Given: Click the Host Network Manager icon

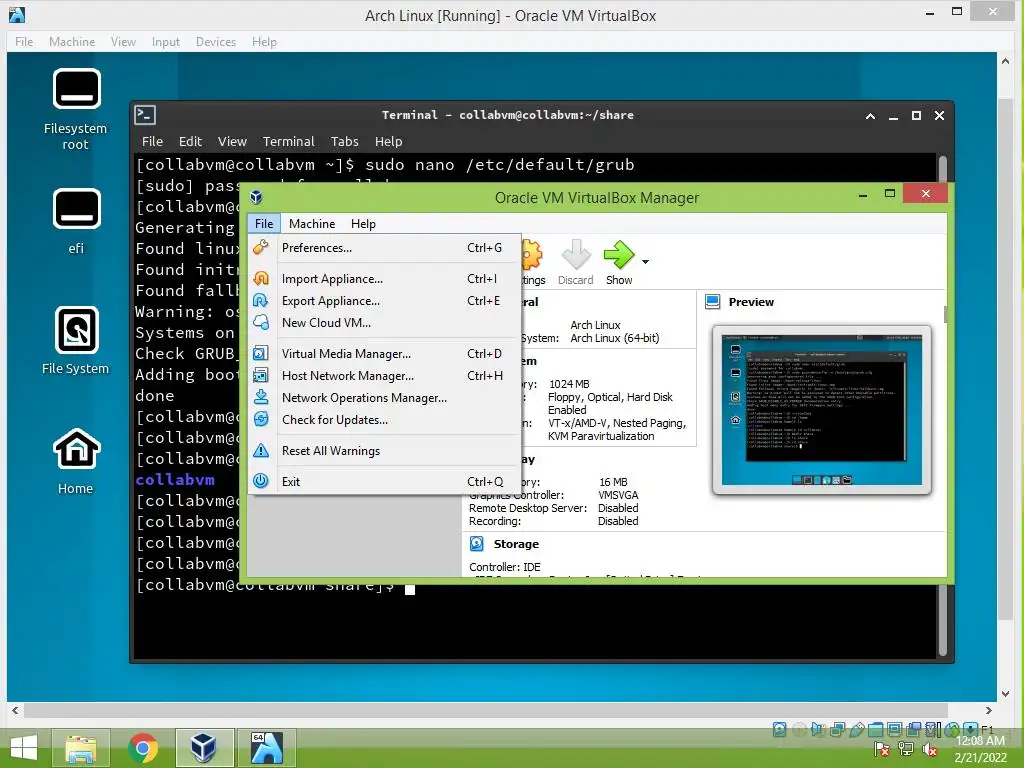Looking at the screenshot, I should (x=261, y=376).
